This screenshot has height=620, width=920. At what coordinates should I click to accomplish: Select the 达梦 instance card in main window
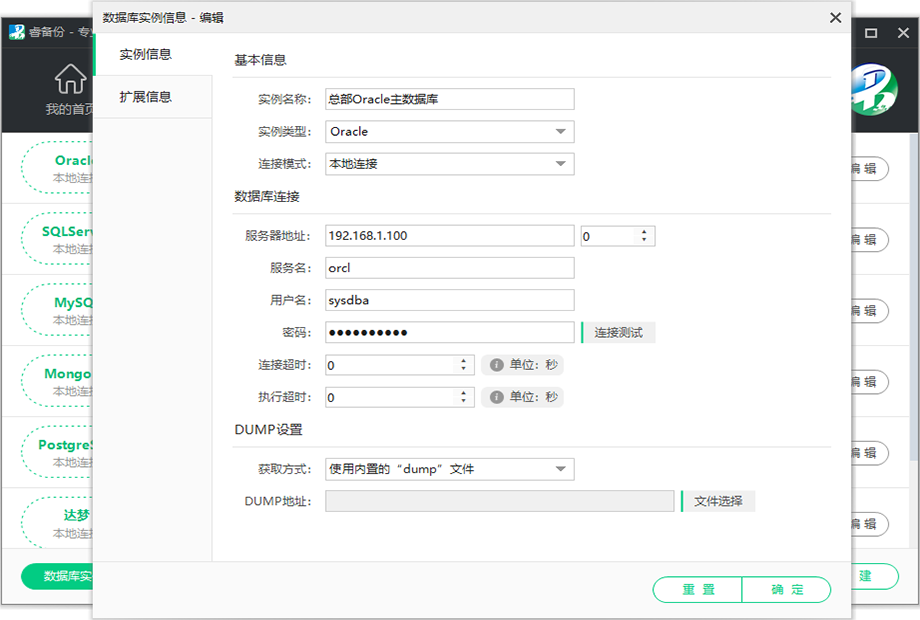58,522
